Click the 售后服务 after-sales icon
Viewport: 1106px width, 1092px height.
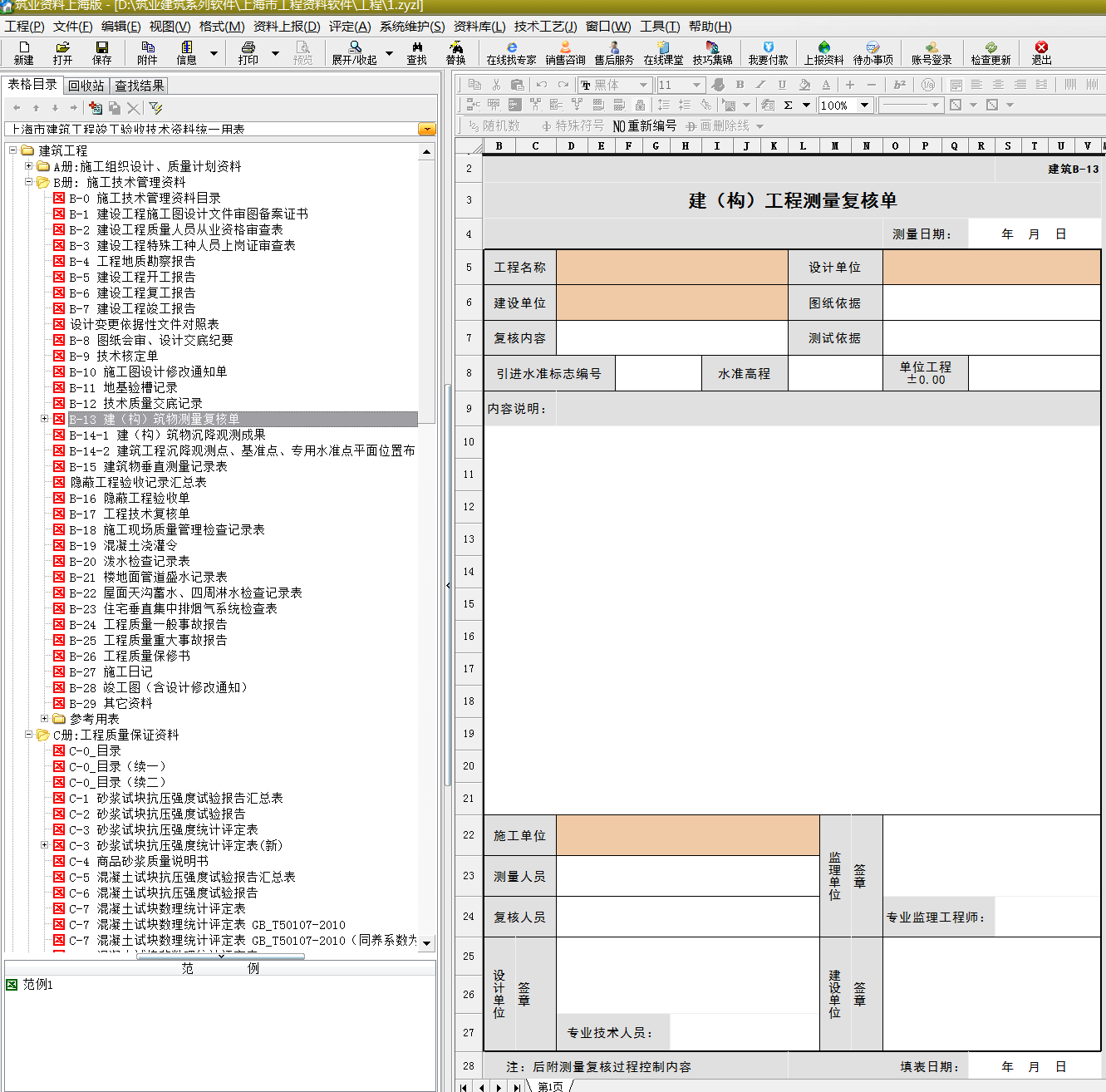(615, 53)
